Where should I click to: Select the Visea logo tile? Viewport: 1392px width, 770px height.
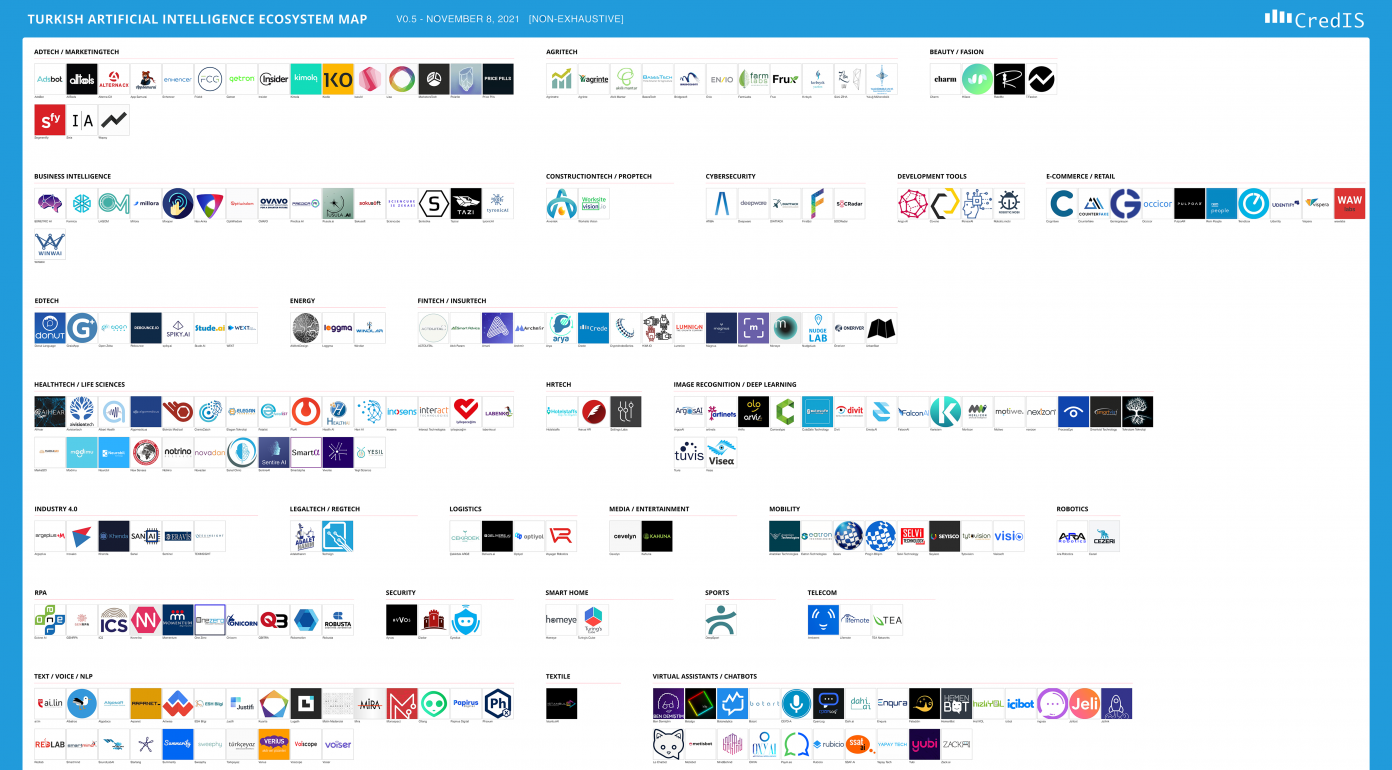coord(721,453)
